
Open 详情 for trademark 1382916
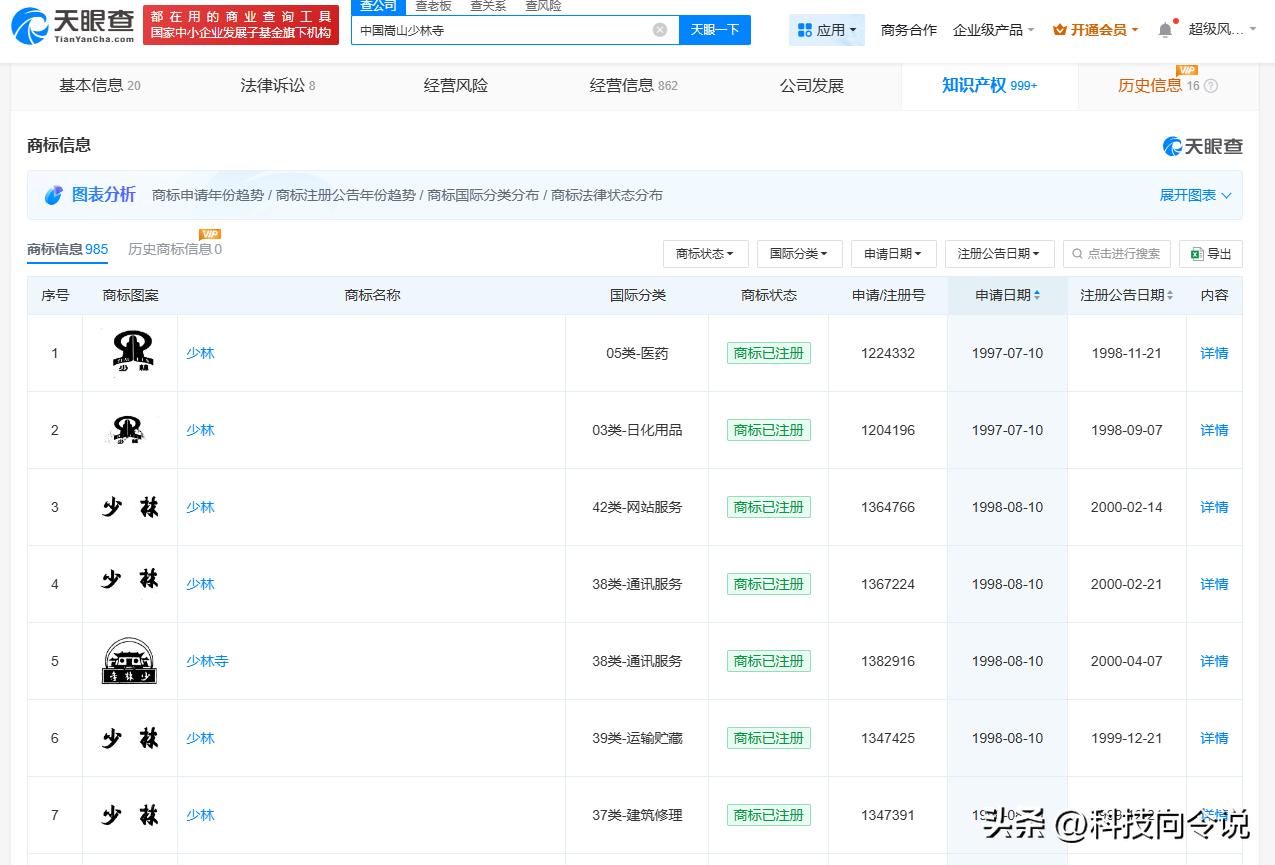click(x=1214, y=661)
